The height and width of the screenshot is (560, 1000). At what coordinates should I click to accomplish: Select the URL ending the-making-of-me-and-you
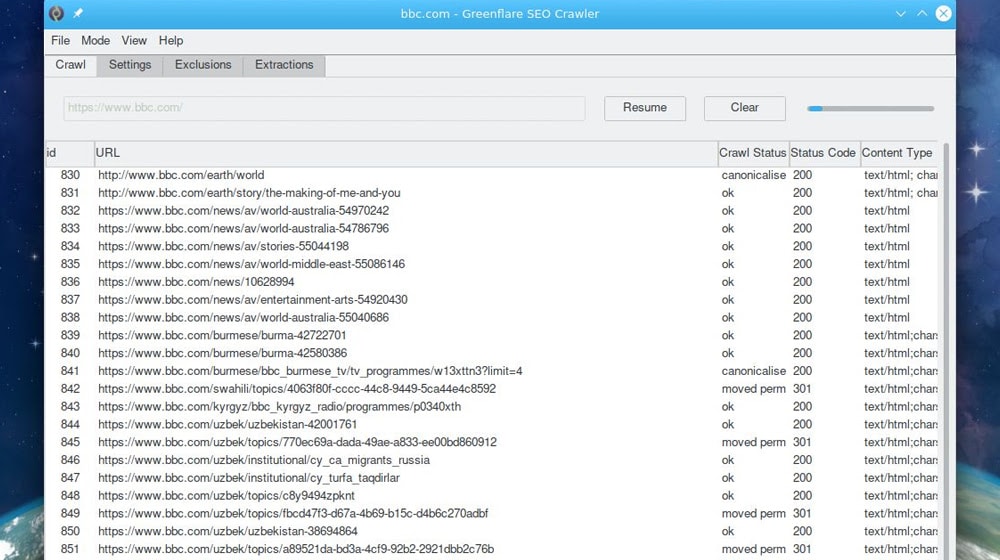(249, 193)
